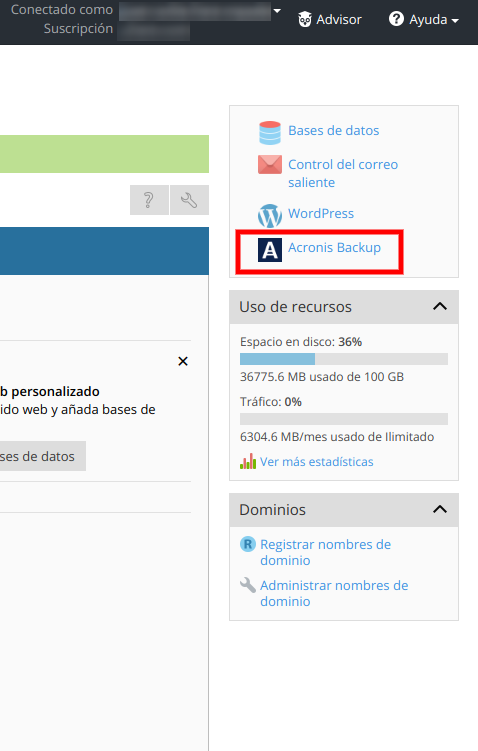Dismiss the personalizado notice with X

click(182, 361)
